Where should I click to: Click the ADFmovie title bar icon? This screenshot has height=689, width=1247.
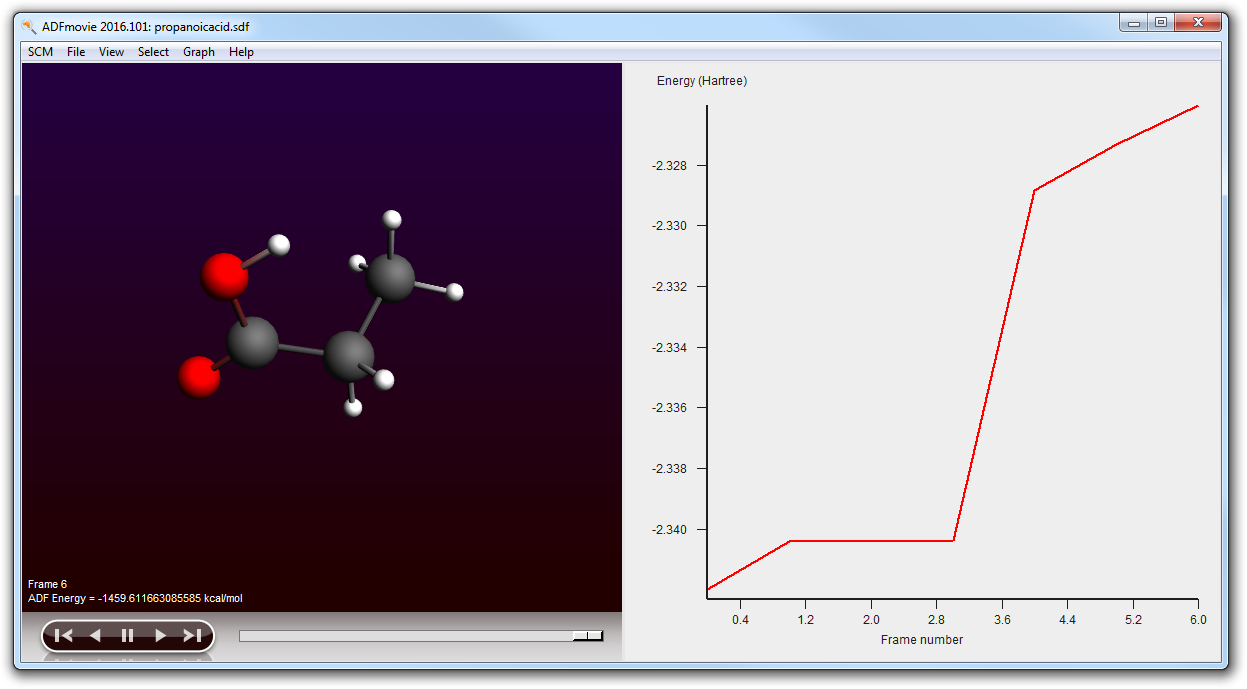[29, 26]
